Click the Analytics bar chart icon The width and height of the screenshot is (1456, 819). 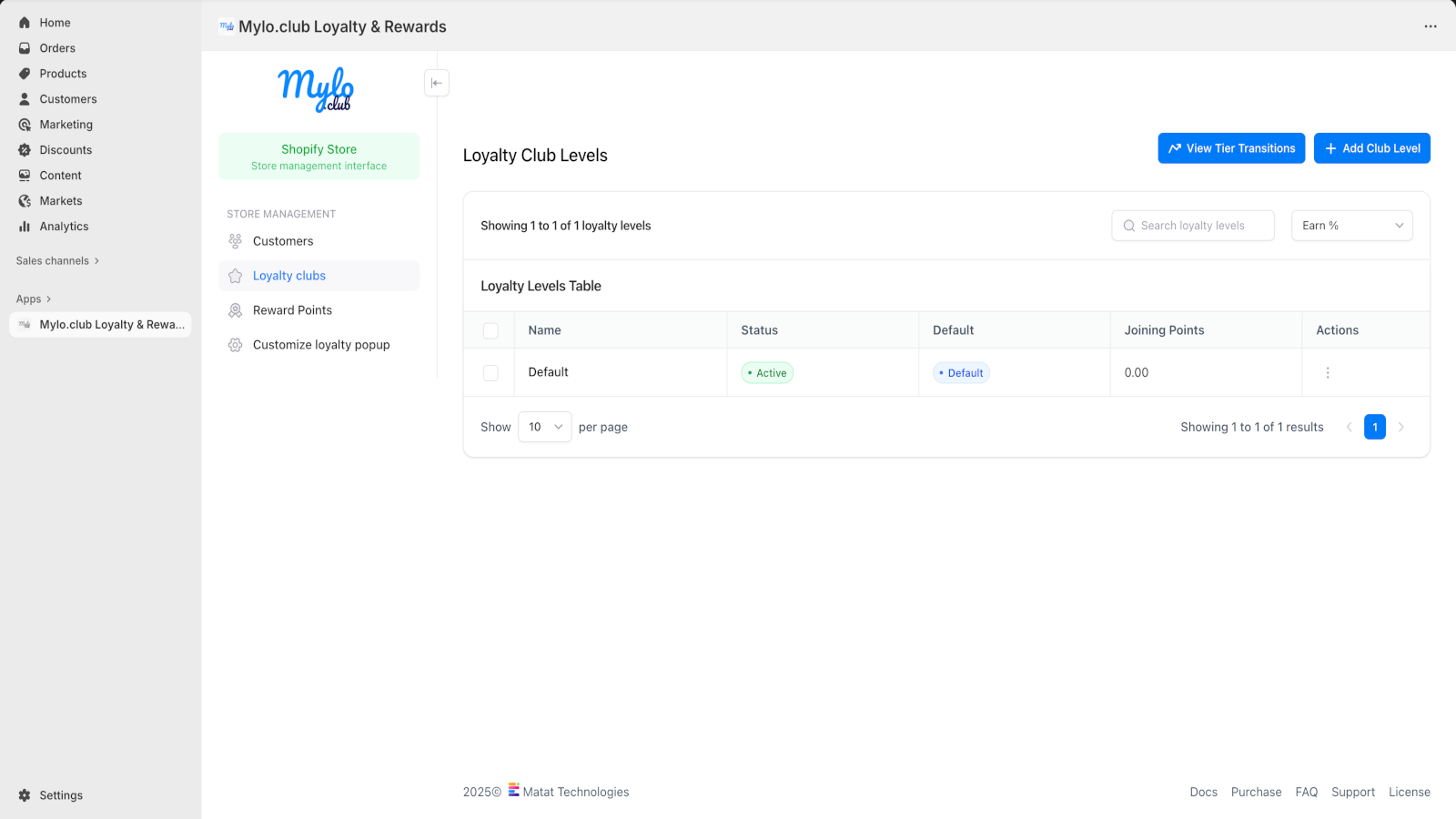(x=25, y=227)
